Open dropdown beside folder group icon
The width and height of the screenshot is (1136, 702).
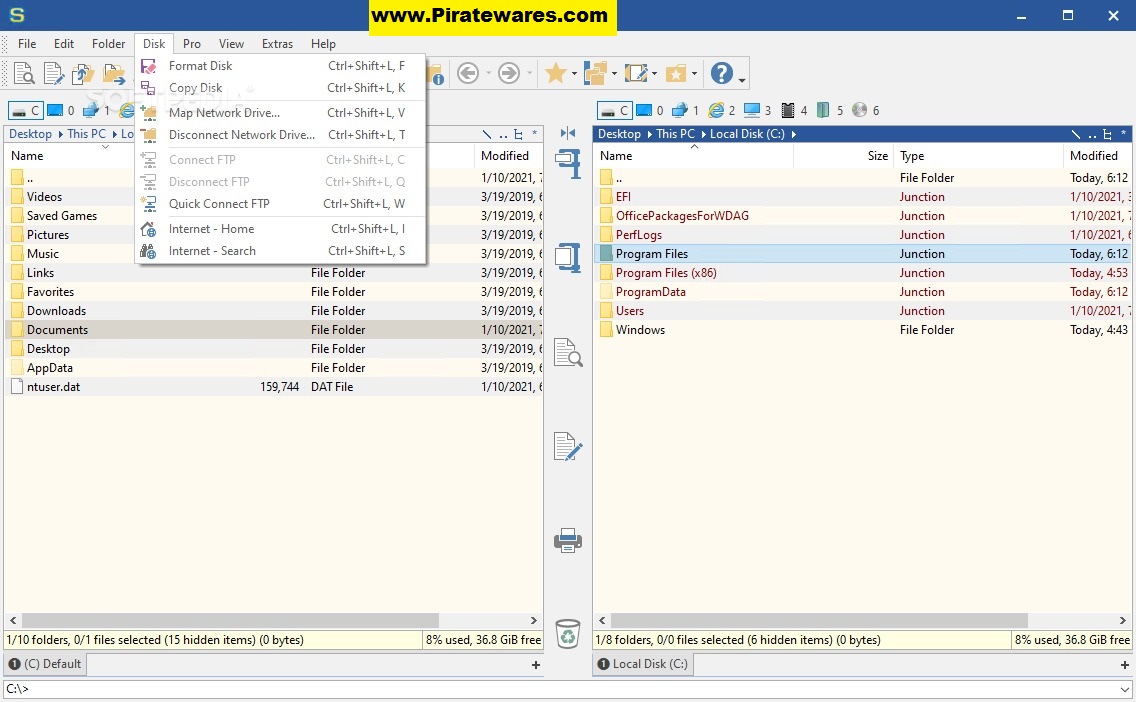(x=614, y=74)
